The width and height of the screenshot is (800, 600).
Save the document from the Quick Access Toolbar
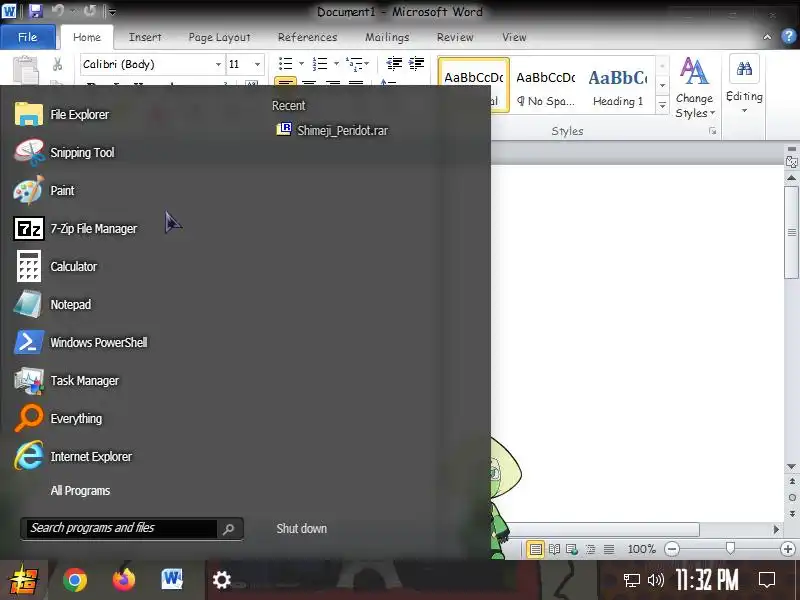(x=35, y=11)
